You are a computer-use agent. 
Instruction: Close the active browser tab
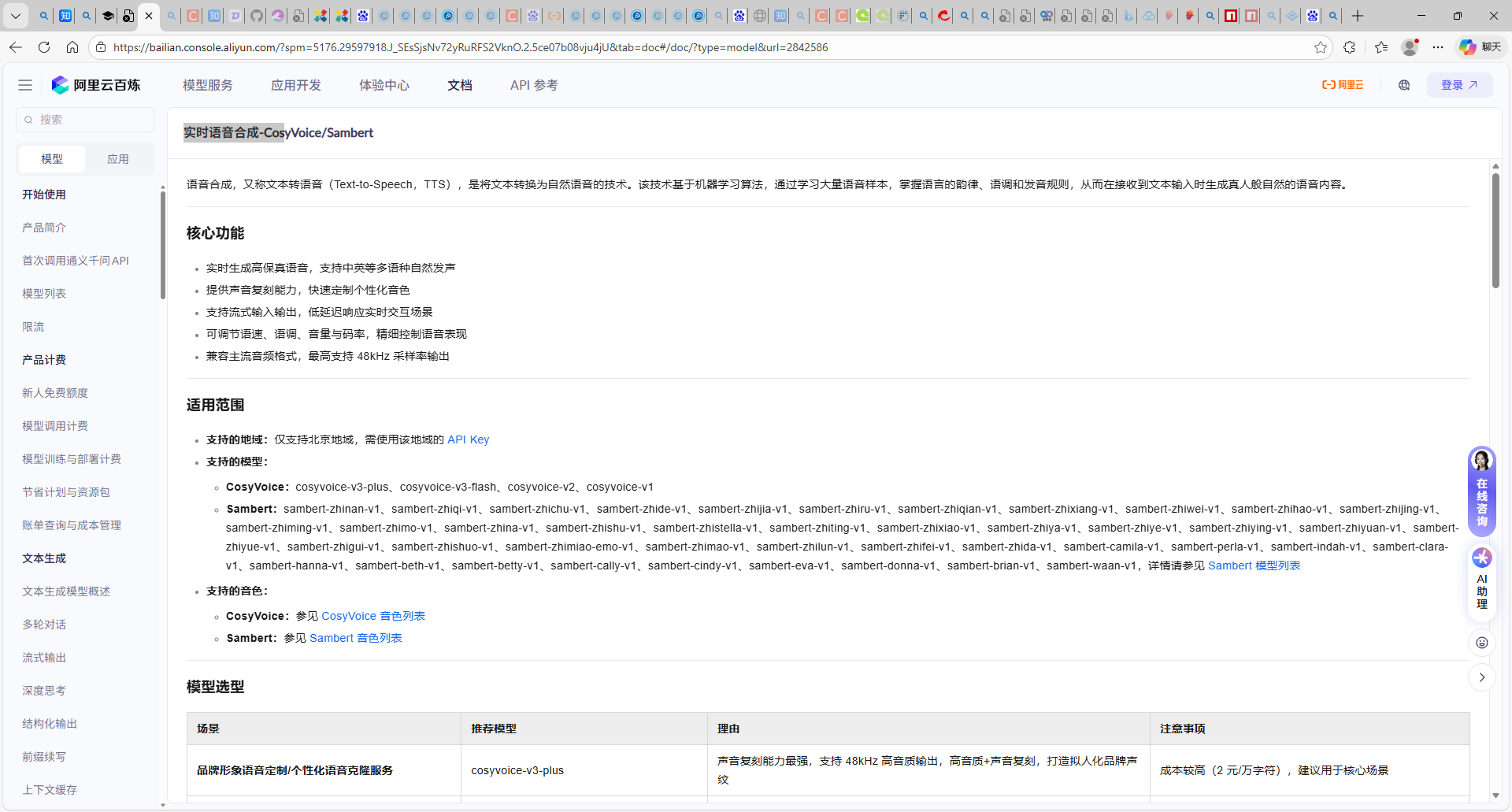[149, 16]
